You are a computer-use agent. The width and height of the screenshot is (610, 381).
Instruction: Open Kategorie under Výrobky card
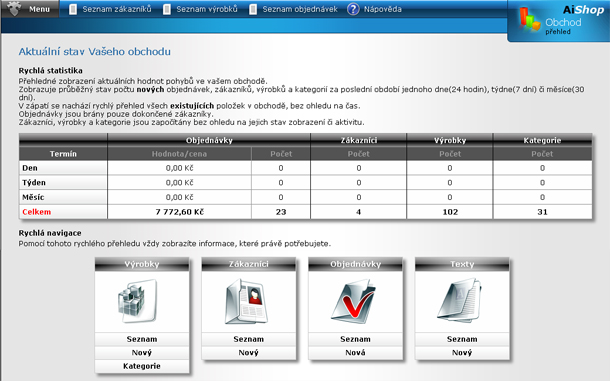[x=142, y=366]
